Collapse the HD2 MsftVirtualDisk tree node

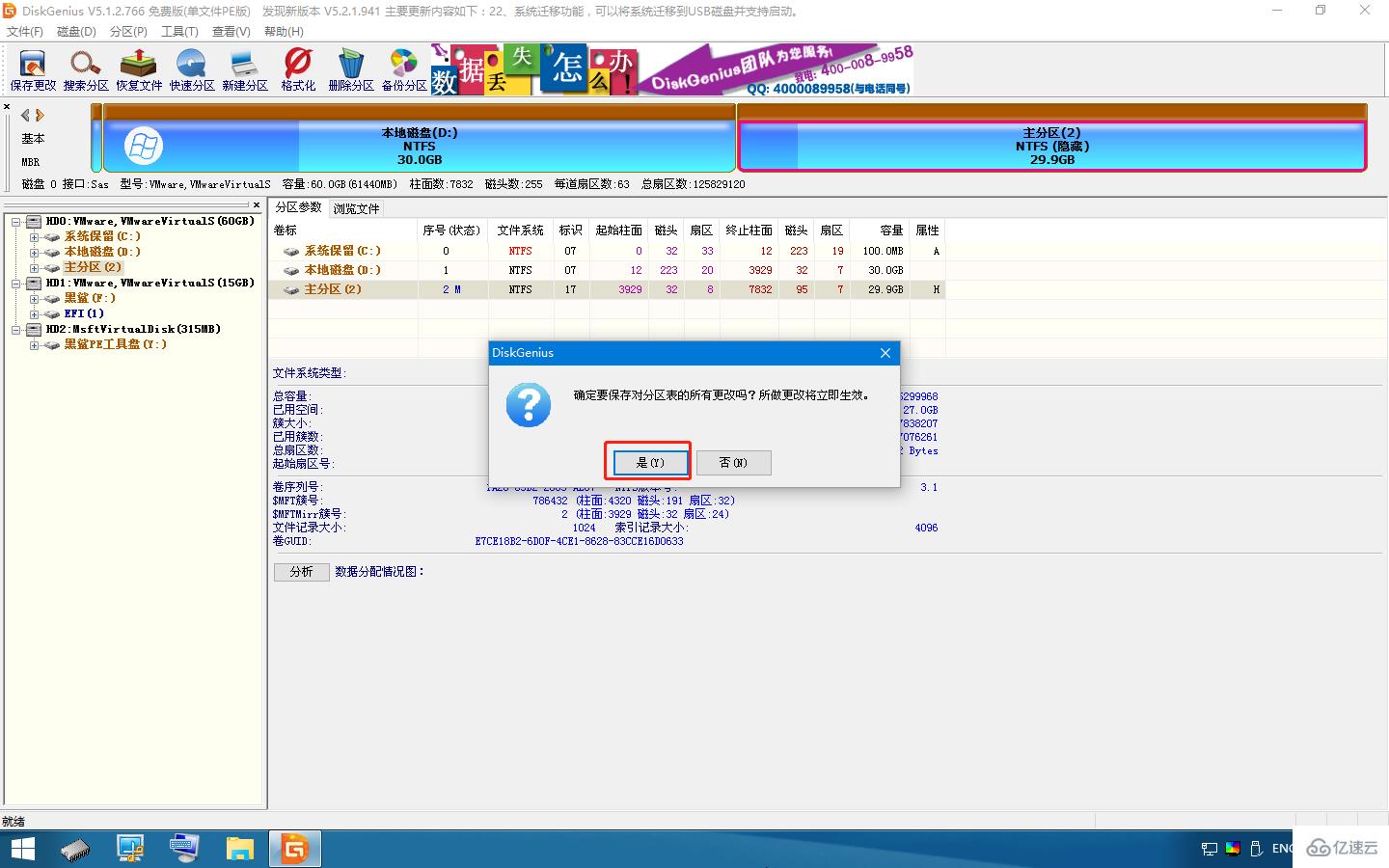(x=15, y=330)
